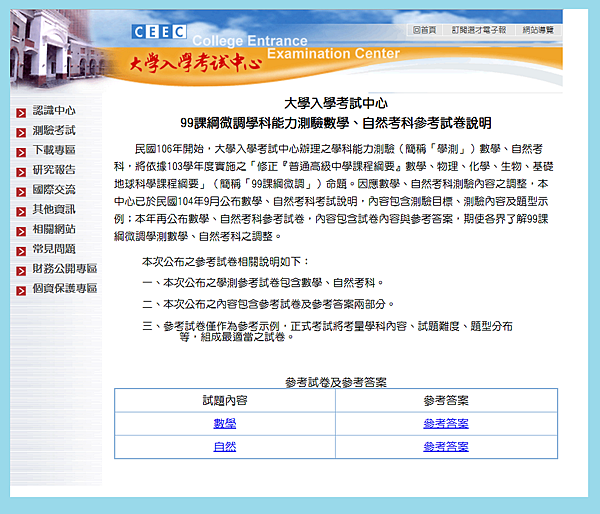The width and height of the screenshot is (600, 514).
Task: Click the red arrow icon beside 個資保護專區
Action: click(x=21, y=291)
